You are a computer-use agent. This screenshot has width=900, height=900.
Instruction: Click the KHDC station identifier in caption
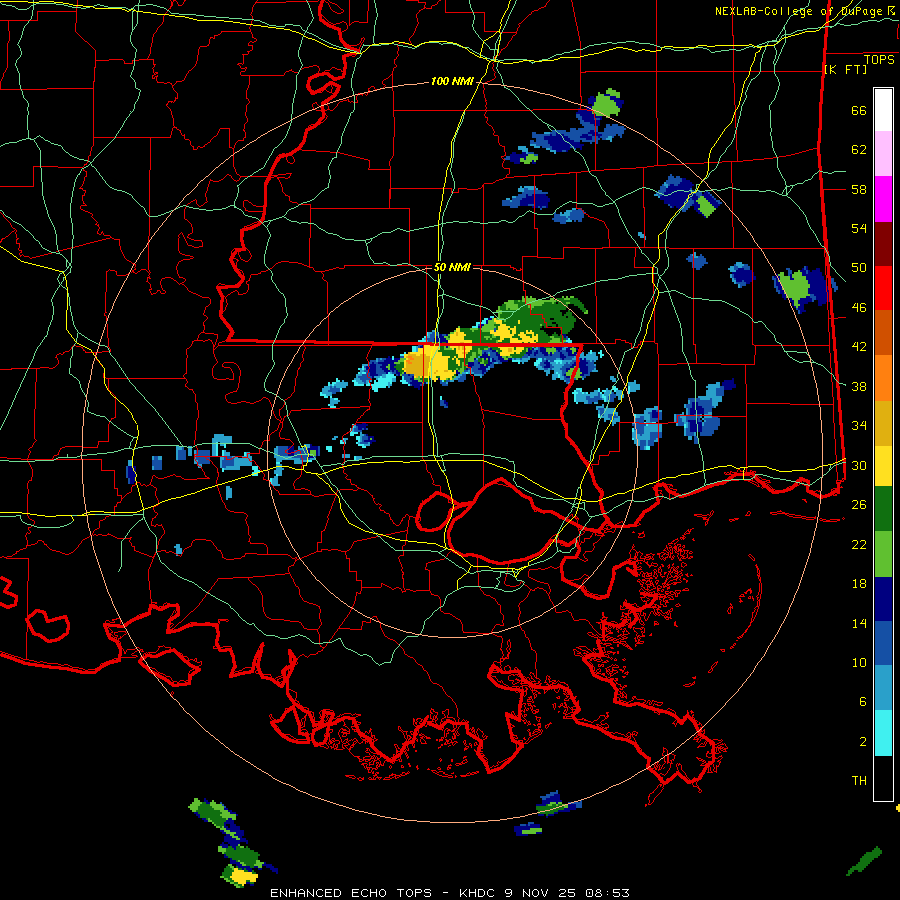coord(478,893)
